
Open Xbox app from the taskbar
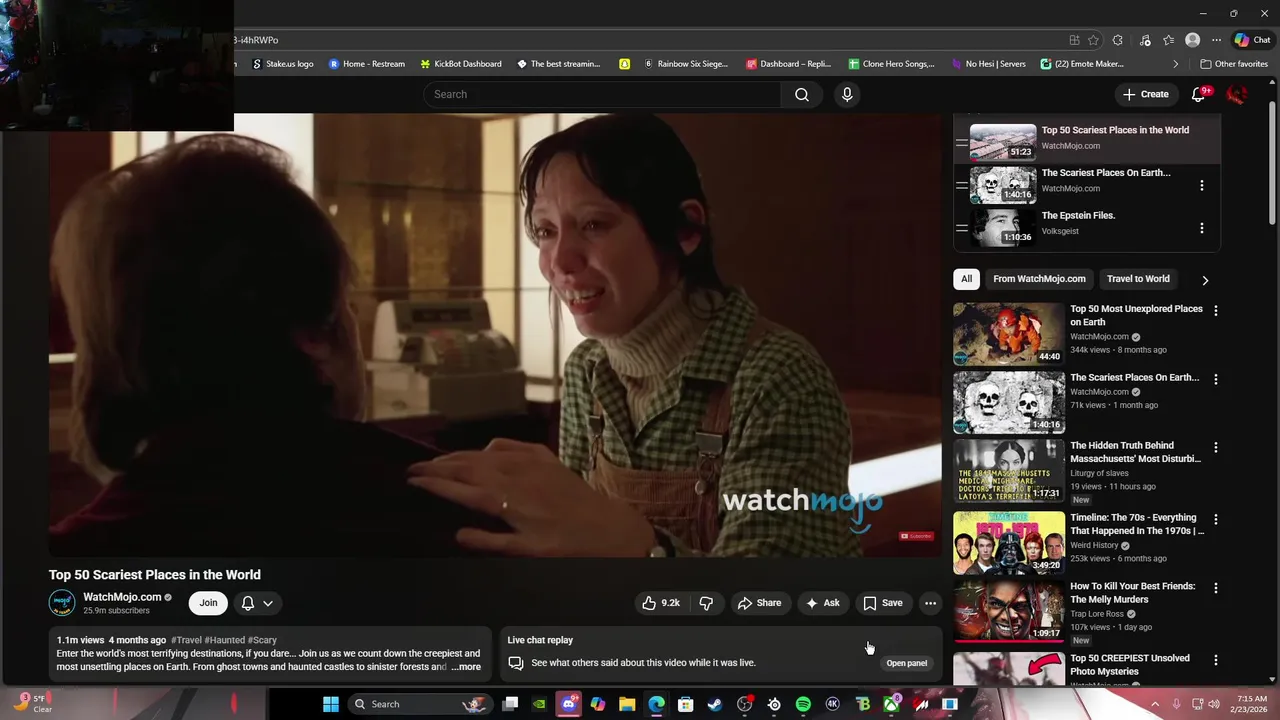(x=891, y=704)
